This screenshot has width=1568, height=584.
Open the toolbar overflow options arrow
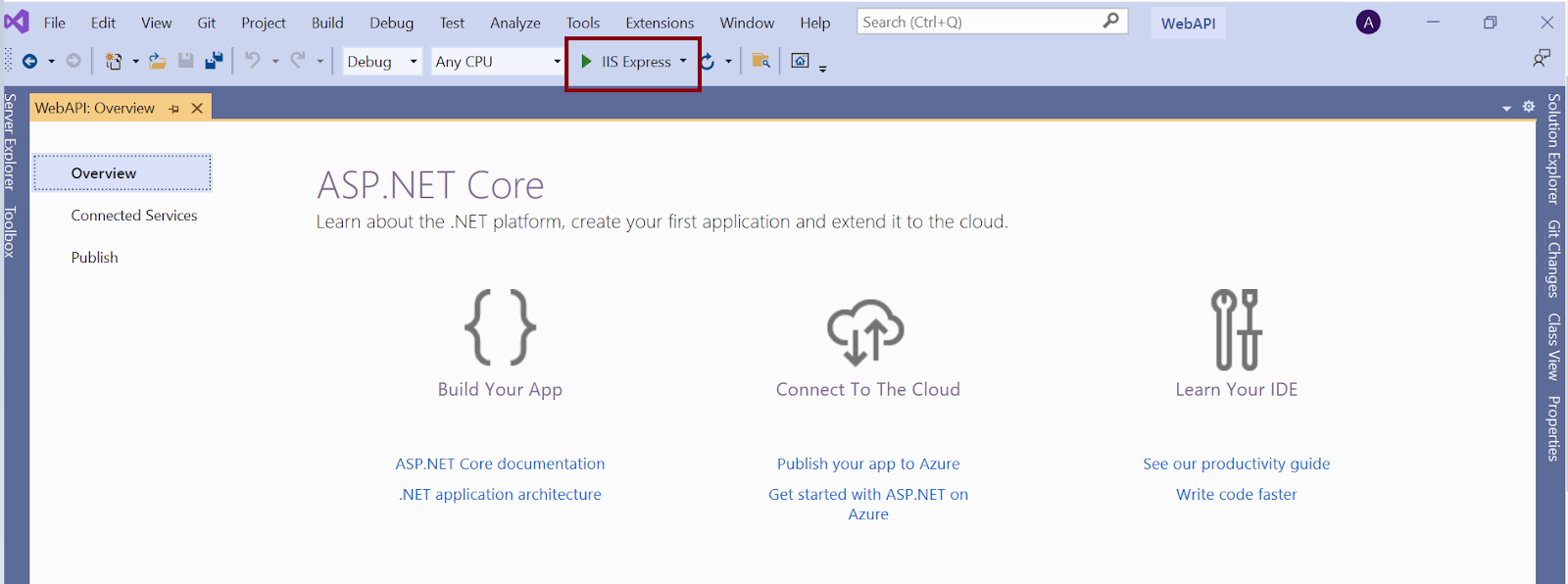(823, 69)
